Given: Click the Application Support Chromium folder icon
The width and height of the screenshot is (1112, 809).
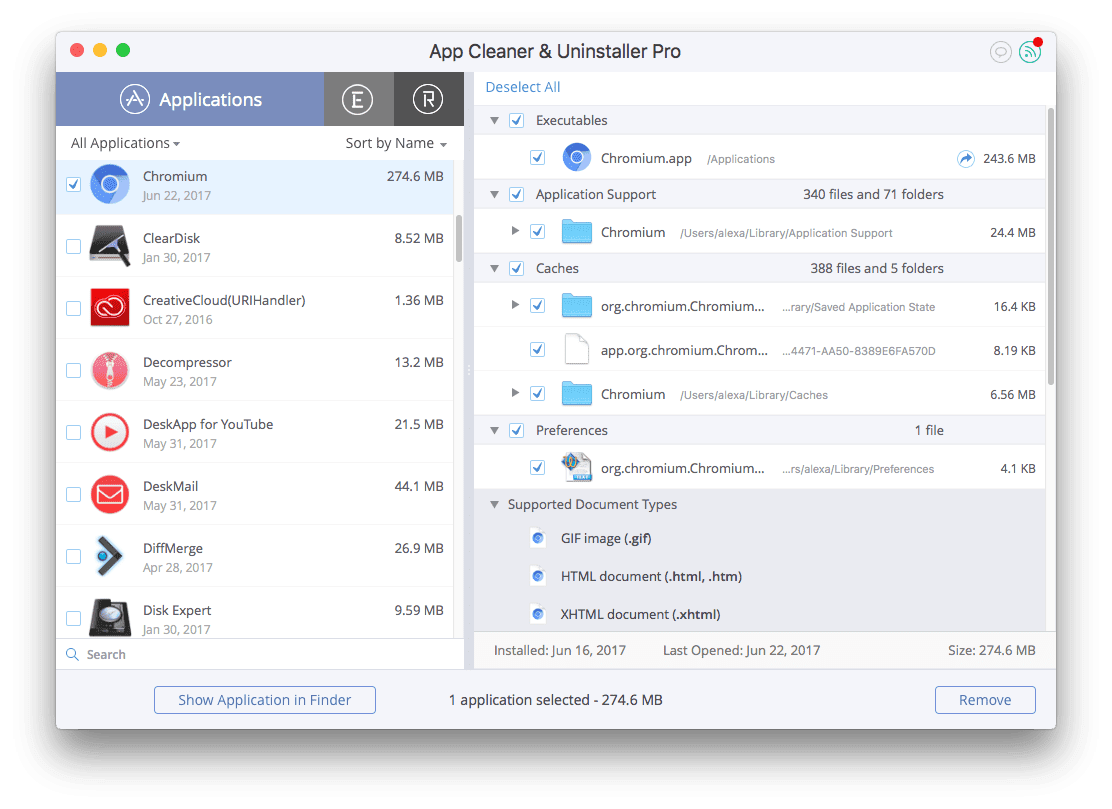Looking at the screenshot, I should click(577, 232).
